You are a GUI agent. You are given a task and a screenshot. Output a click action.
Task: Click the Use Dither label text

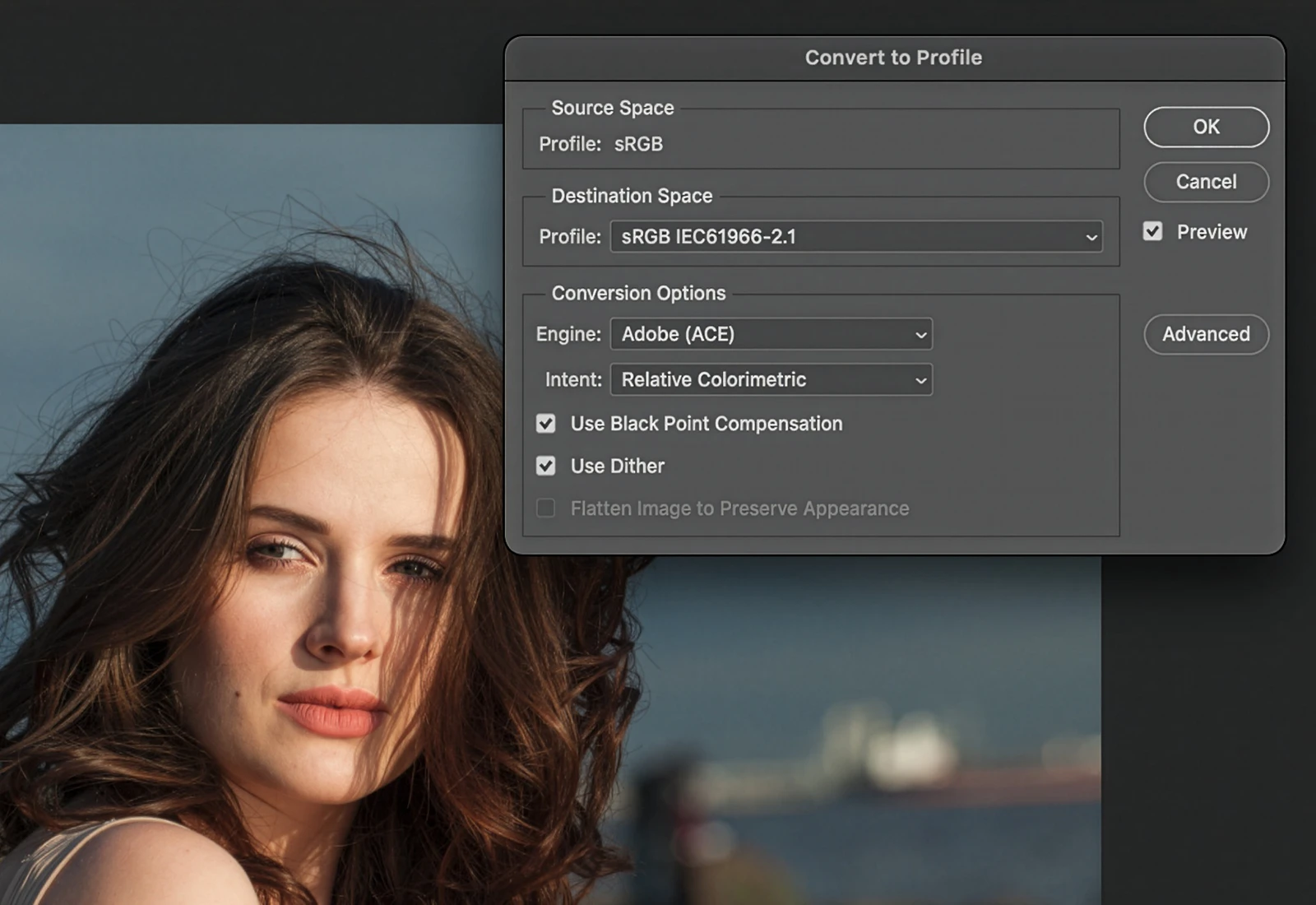(x=617, y=466)
